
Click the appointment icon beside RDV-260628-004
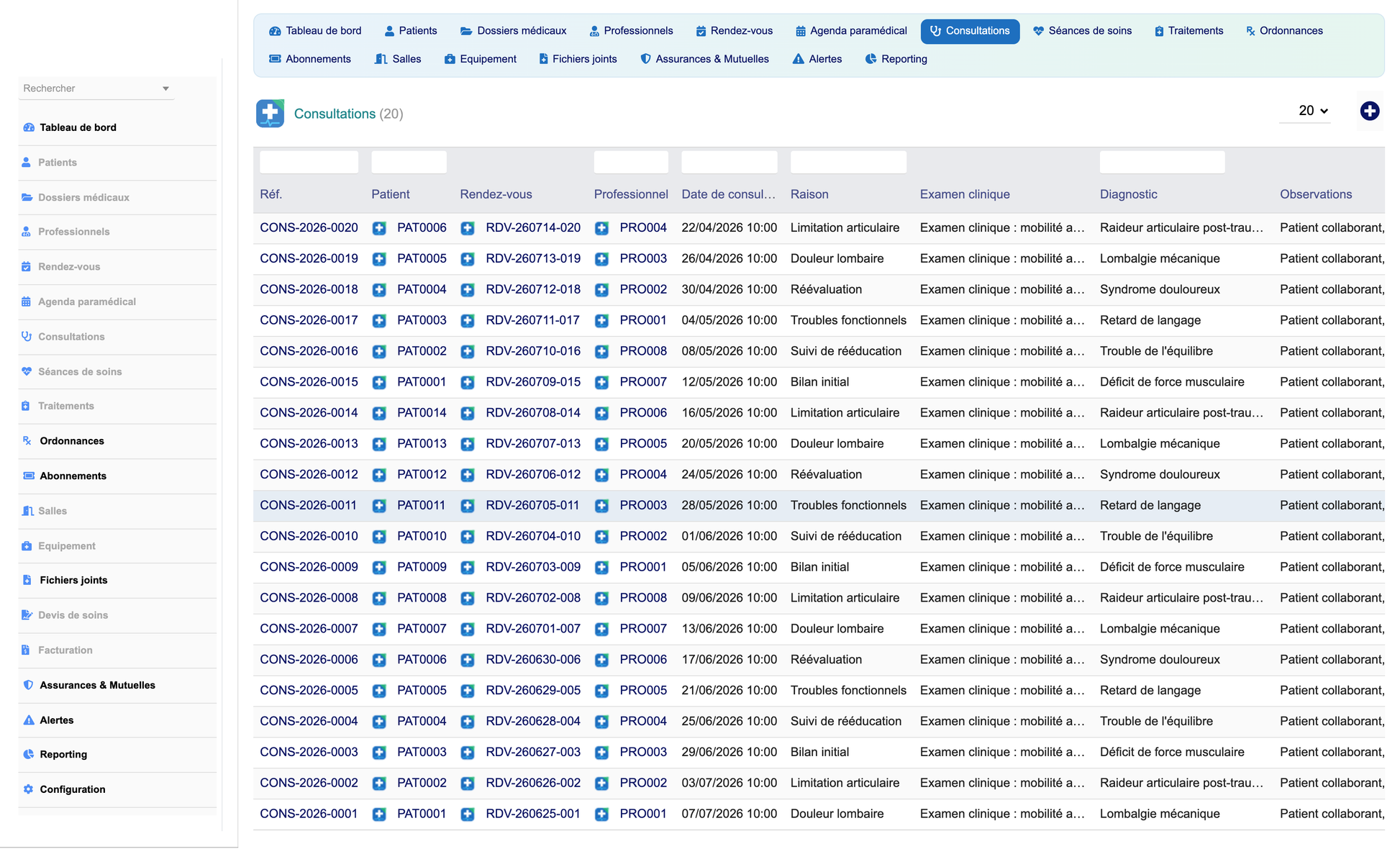point(468,722)
